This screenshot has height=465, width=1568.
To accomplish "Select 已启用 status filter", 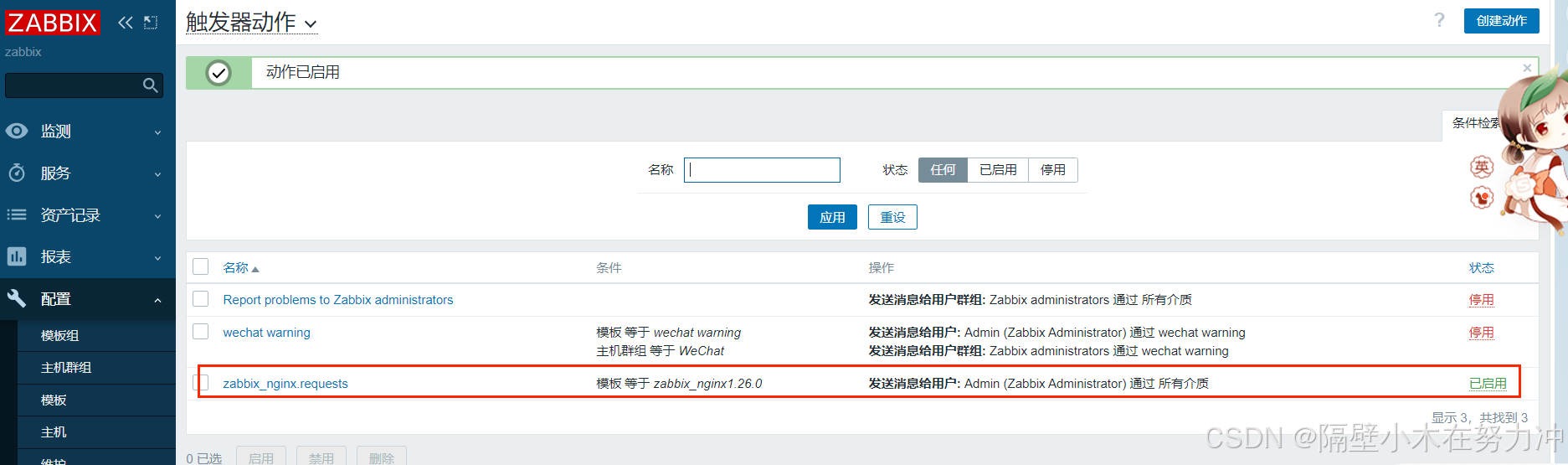I will pos(998,170).
